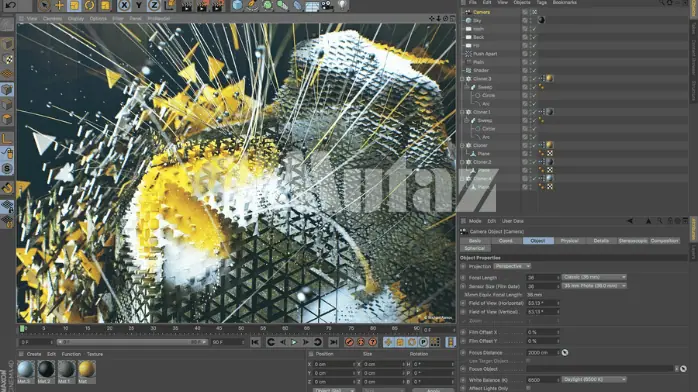The image size is (698, 392).
Task: Toggle layer box for Shader row
Action: 525,70
